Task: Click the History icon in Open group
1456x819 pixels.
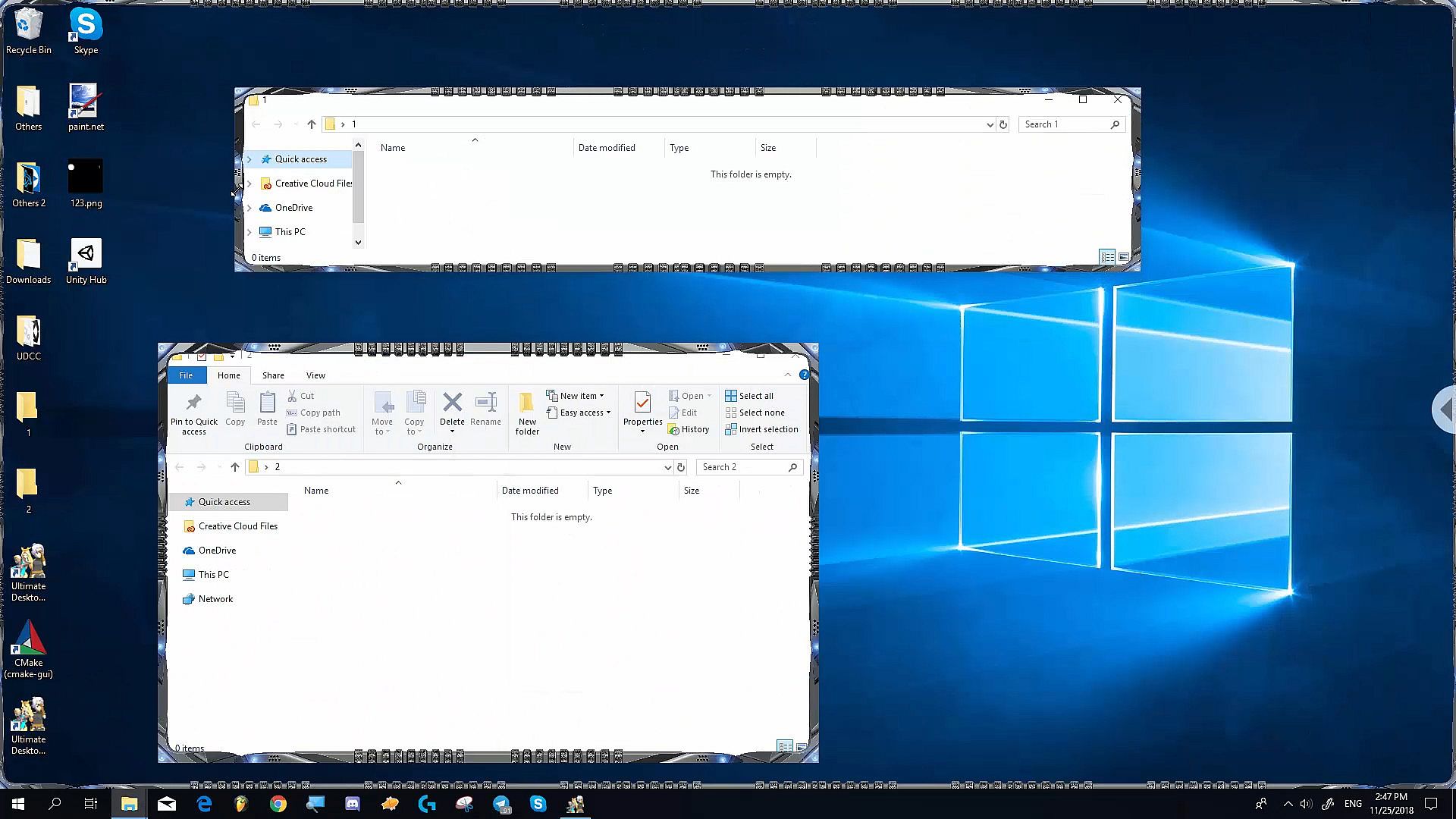Action: click(x=689, y=429)
